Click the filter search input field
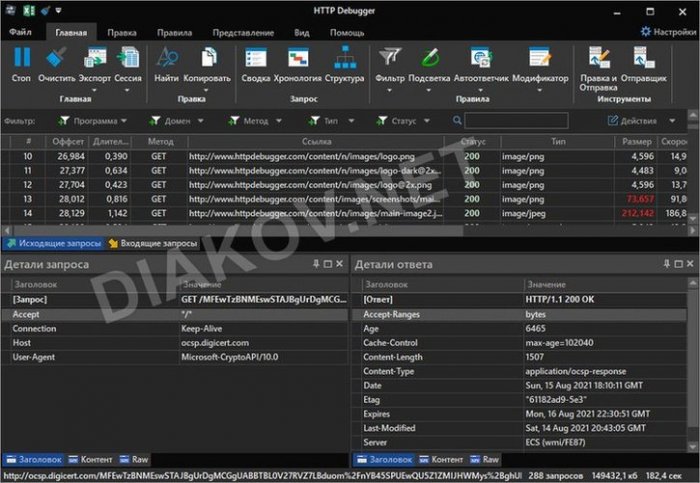Image resolution: width=700 pixels, height=483 pixels. (x=509, y=121)
